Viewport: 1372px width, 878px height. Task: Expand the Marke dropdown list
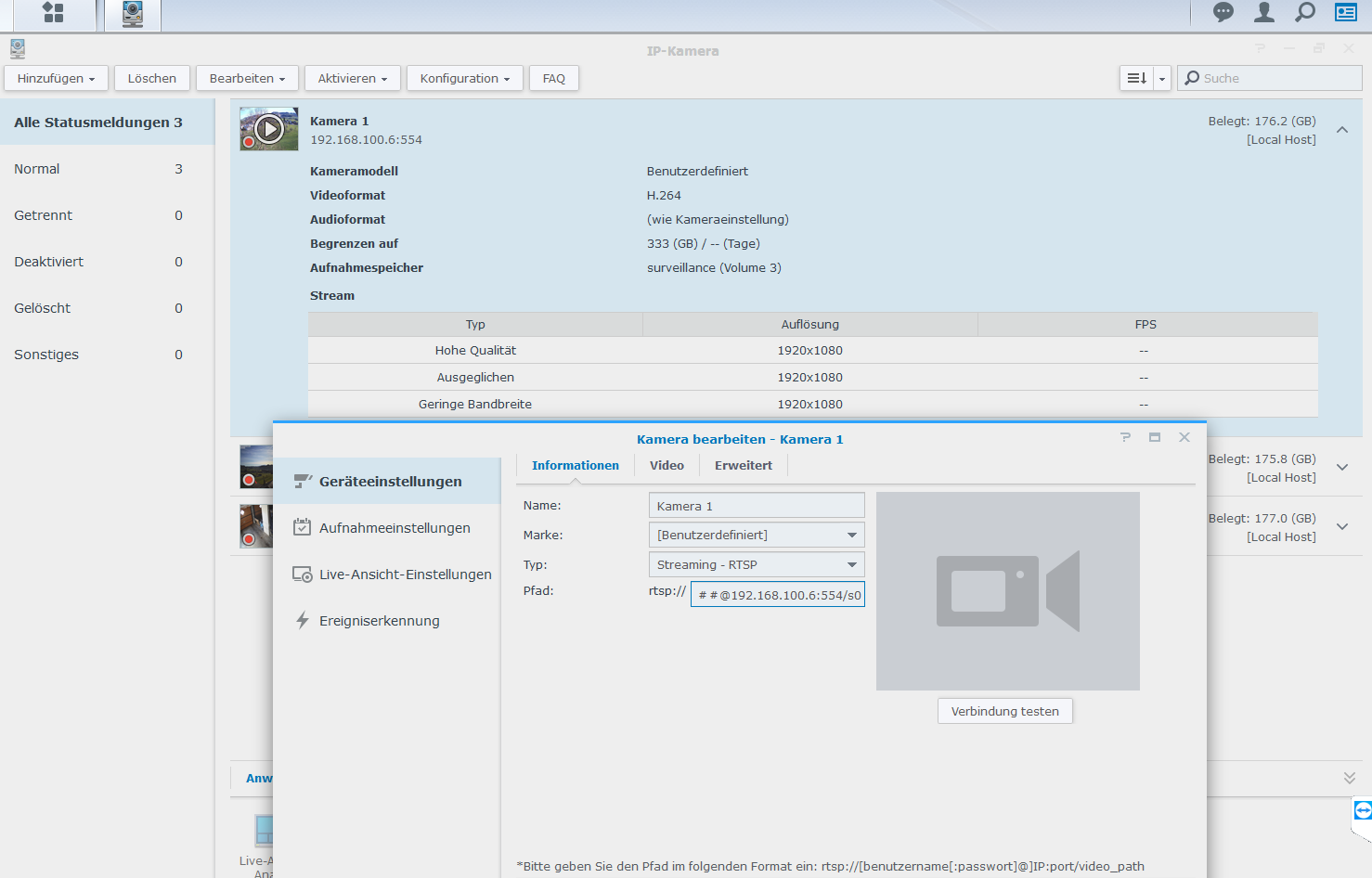851,536
